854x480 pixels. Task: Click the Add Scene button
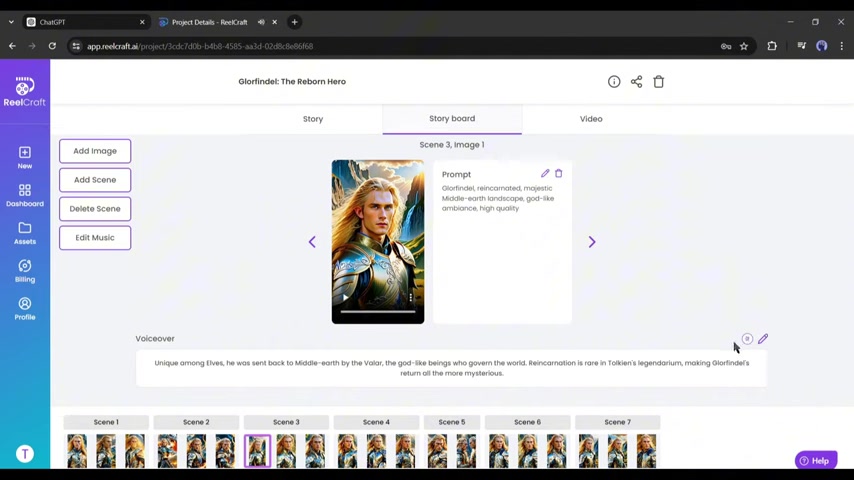(x=95, y=180)
